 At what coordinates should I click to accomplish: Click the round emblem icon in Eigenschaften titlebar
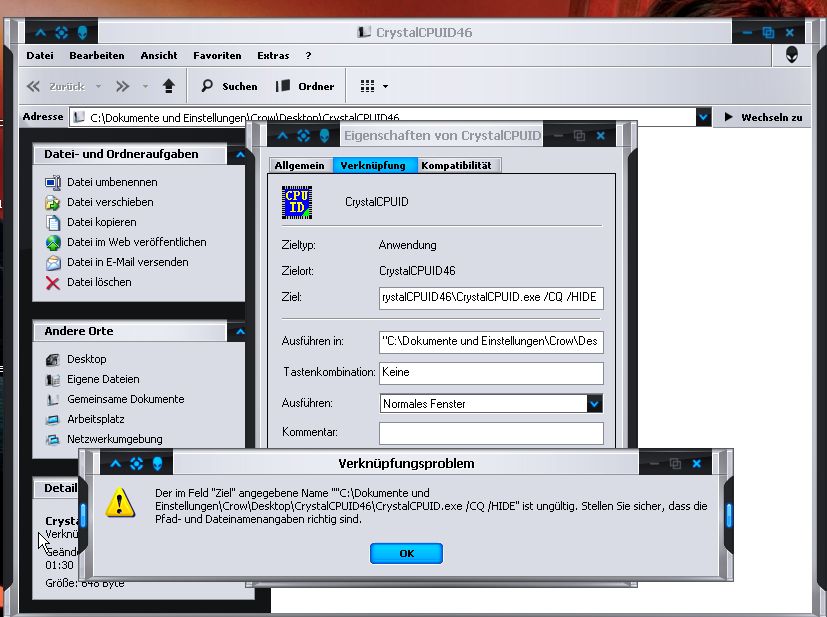pyautogui.click(x=304, y=136)
